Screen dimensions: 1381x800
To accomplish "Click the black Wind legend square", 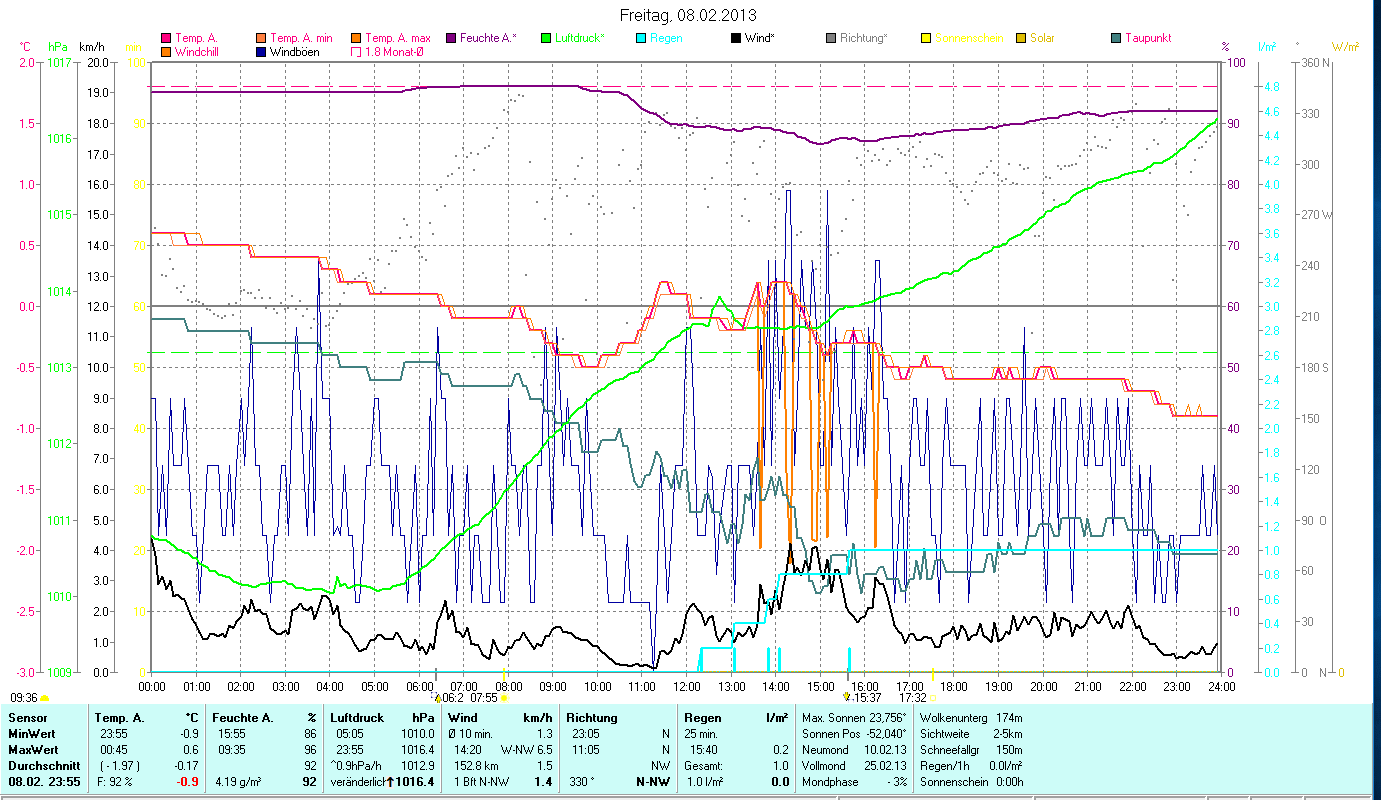I will [736, 39].
